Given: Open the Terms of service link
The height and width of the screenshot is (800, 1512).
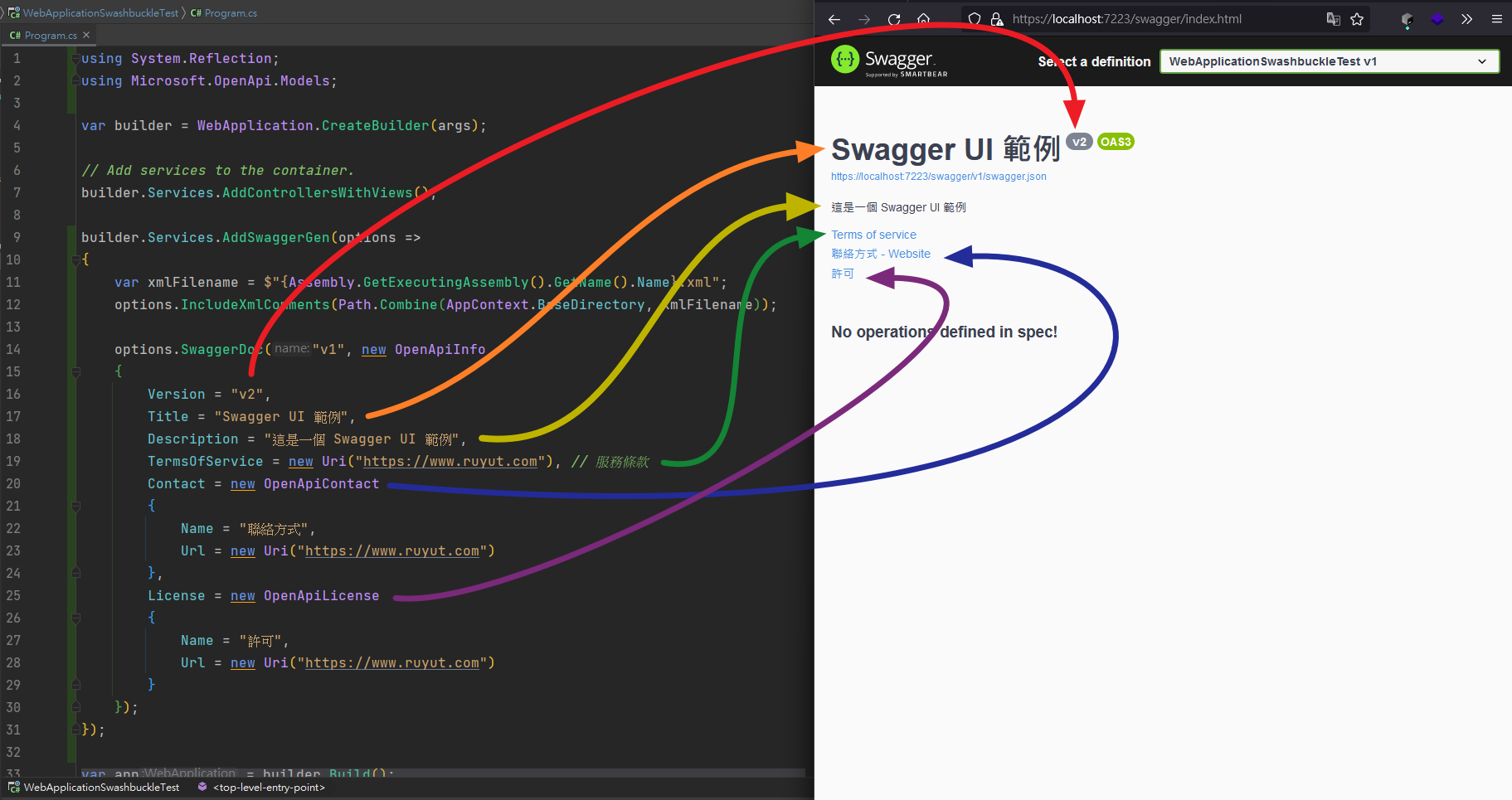Looking at the screenshot, I should tap(874, 235).
